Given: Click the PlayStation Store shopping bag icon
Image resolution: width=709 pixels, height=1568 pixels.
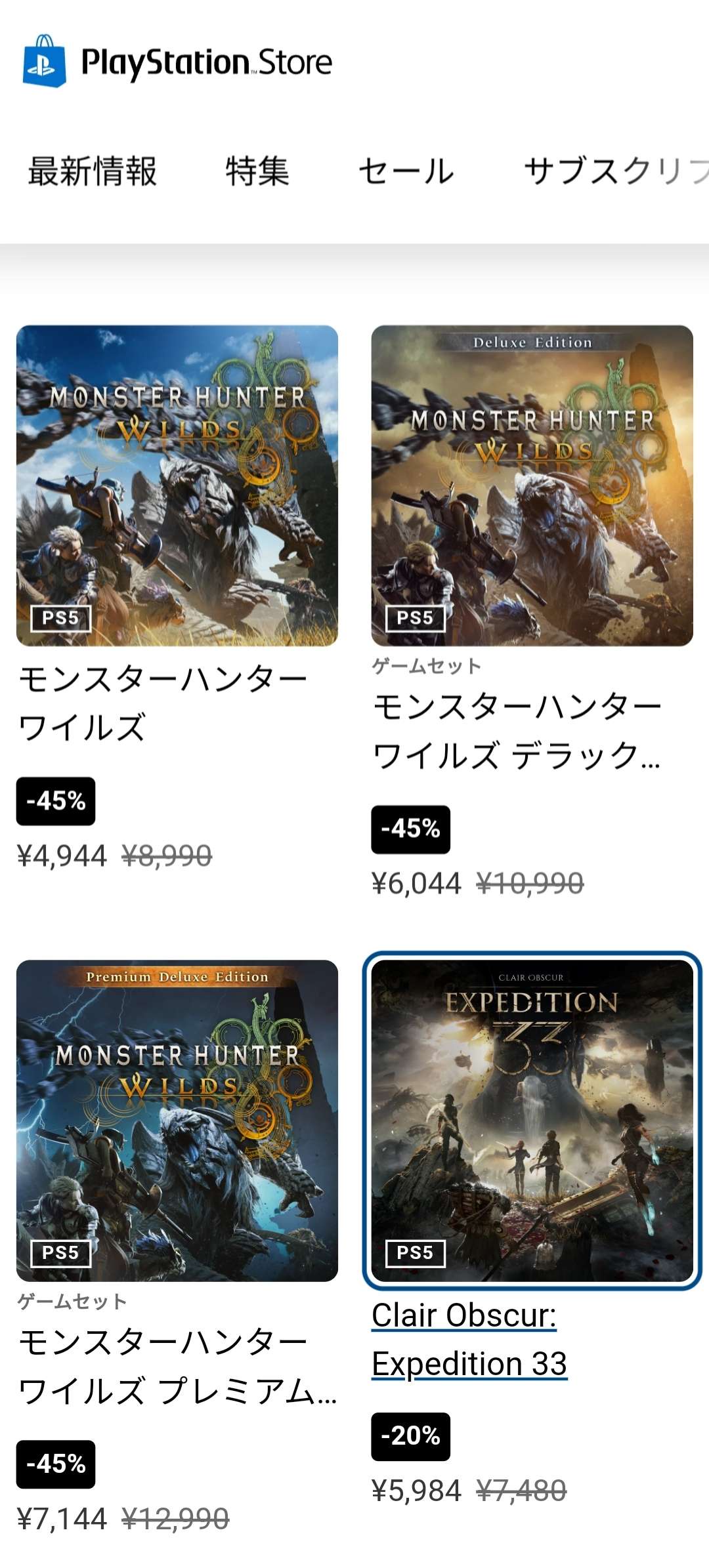Looking at the screenshot, I should point(44,61).
